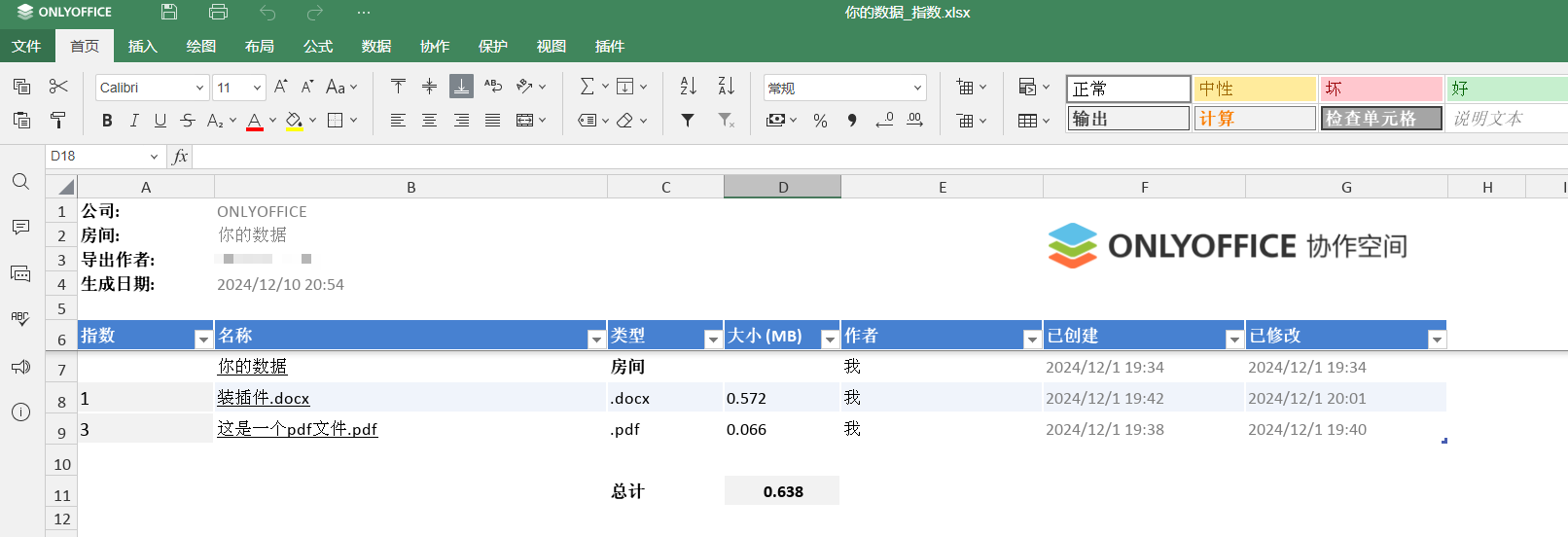The height and width of the screenshot is (537, 1568).
Task: Open the change case Aa dropdown
Action: [342, 87]
